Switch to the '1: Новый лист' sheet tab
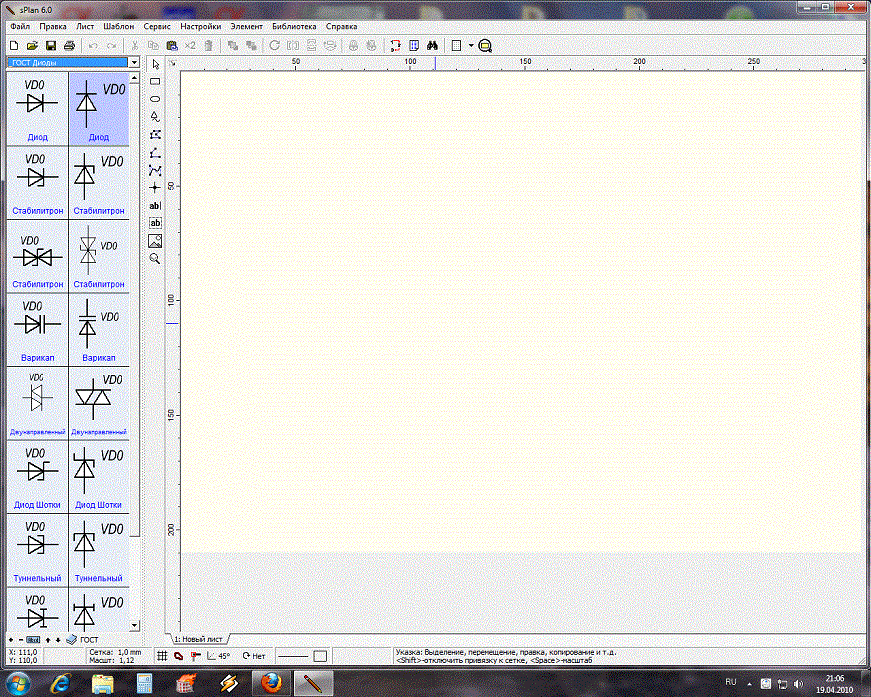Image resolution: width=871 pixels, height=697 pixels. [200, 638]
